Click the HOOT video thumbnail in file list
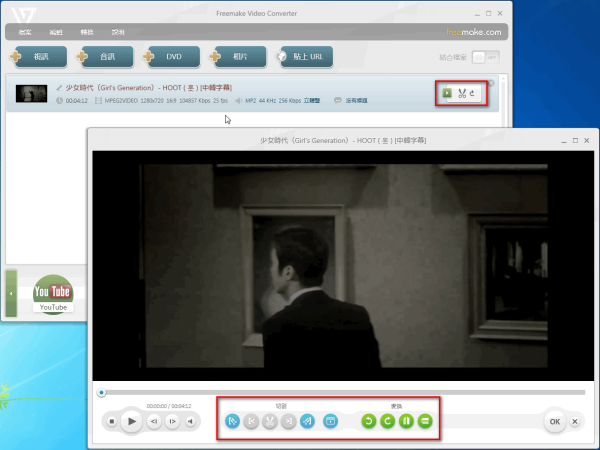The width and height of the screenshot is (600, 450). point(31,93)
